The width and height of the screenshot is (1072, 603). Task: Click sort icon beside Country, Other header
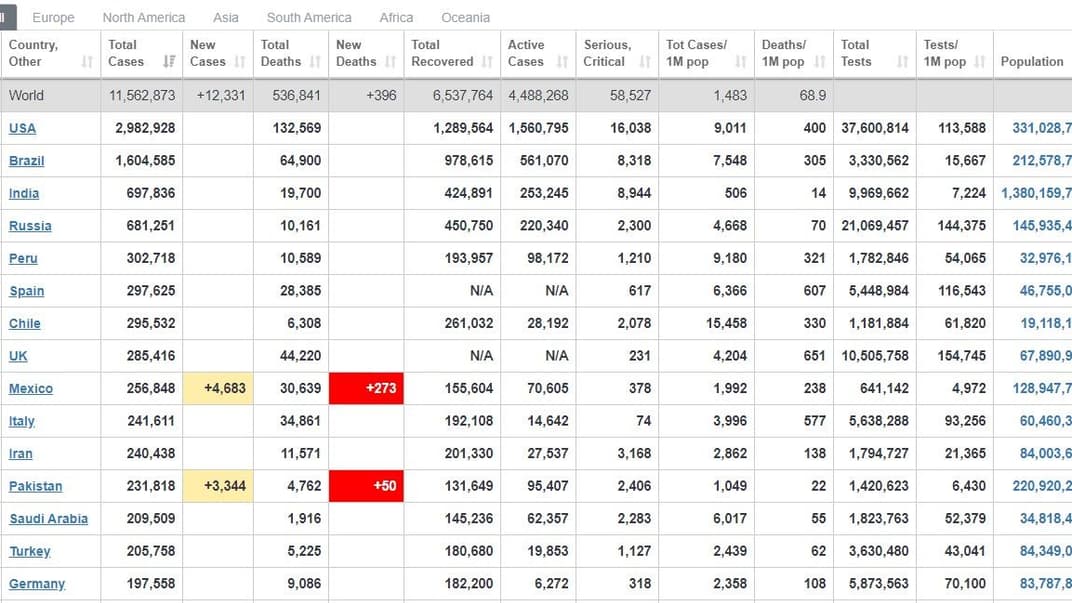point(87,62)
